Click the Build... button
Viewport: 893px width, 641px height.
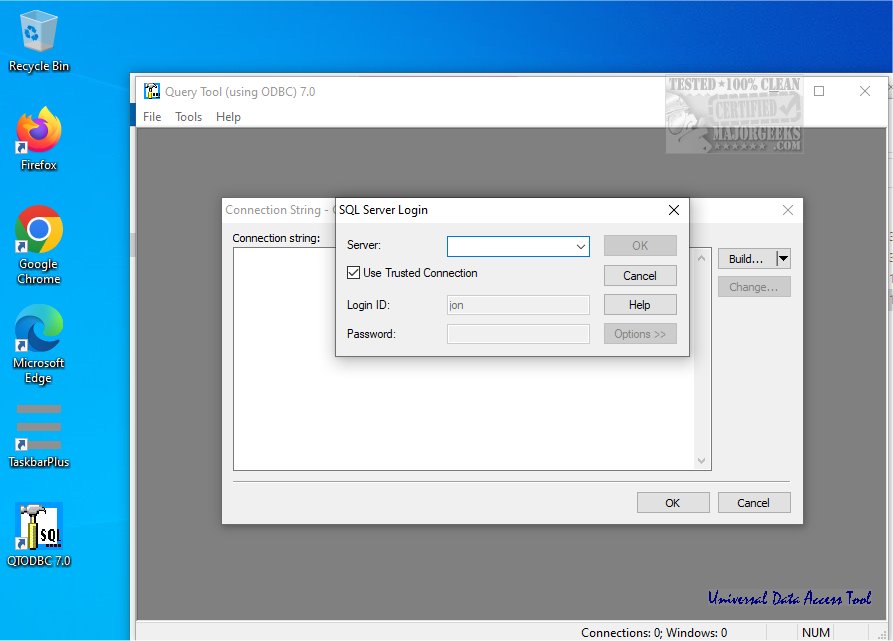747,258
